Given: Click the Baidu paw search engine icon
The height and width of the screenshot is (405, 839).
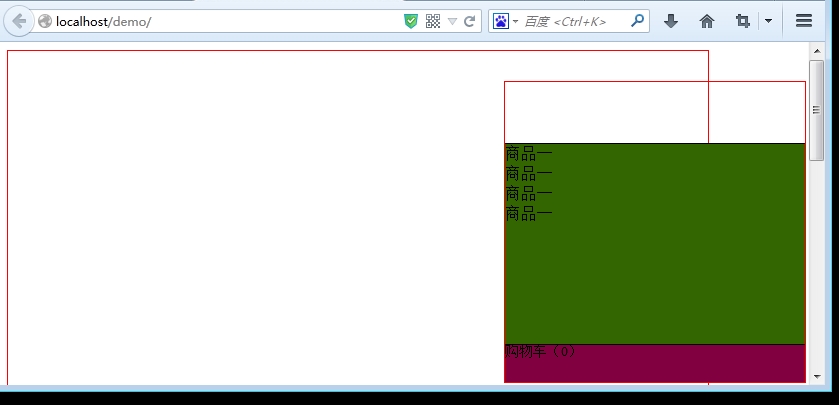Looking at the screenshot, I should (x=500, y=21).
